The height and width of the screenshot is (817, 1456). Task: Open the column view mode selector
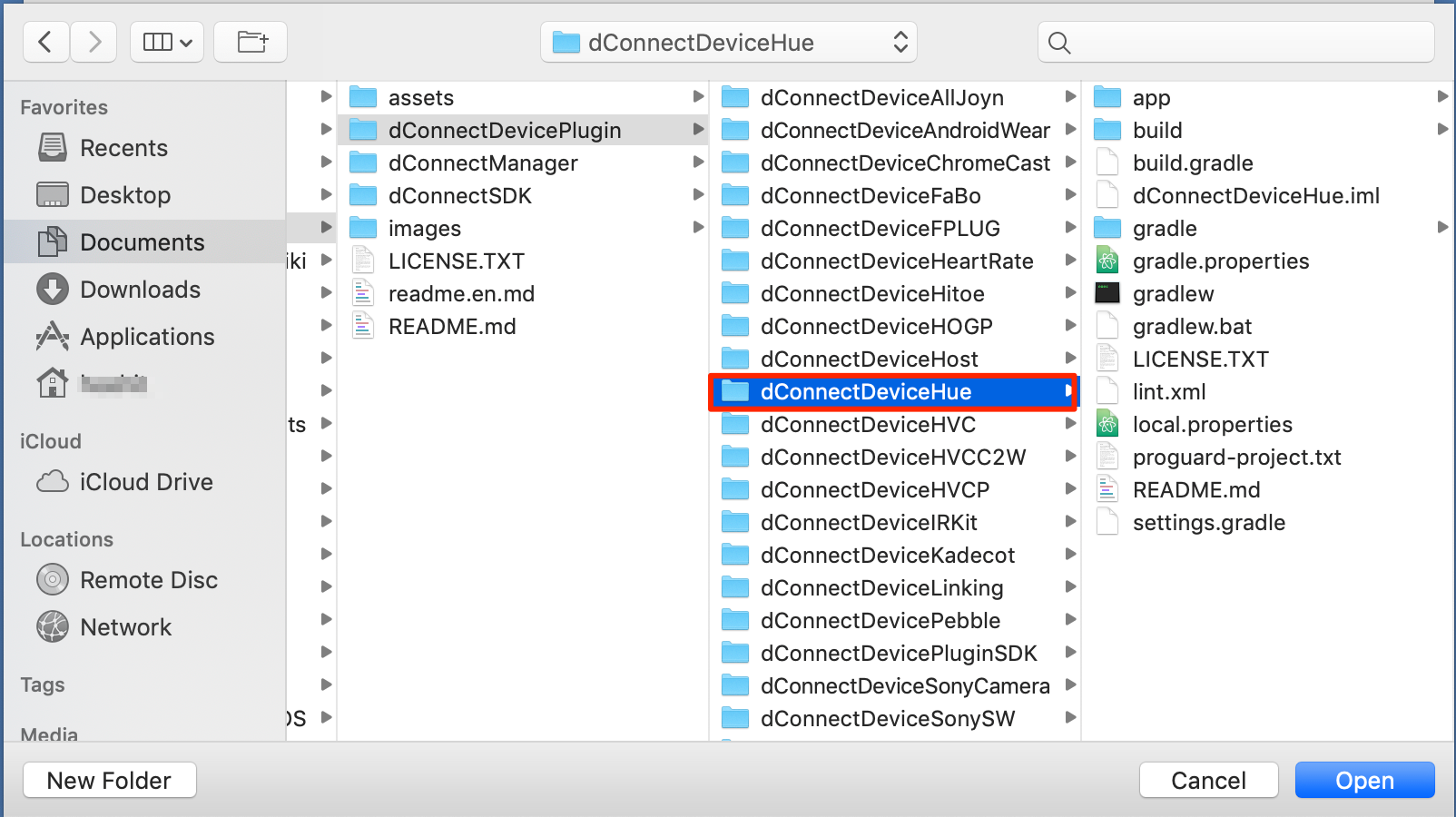click(x=167, y=42)
